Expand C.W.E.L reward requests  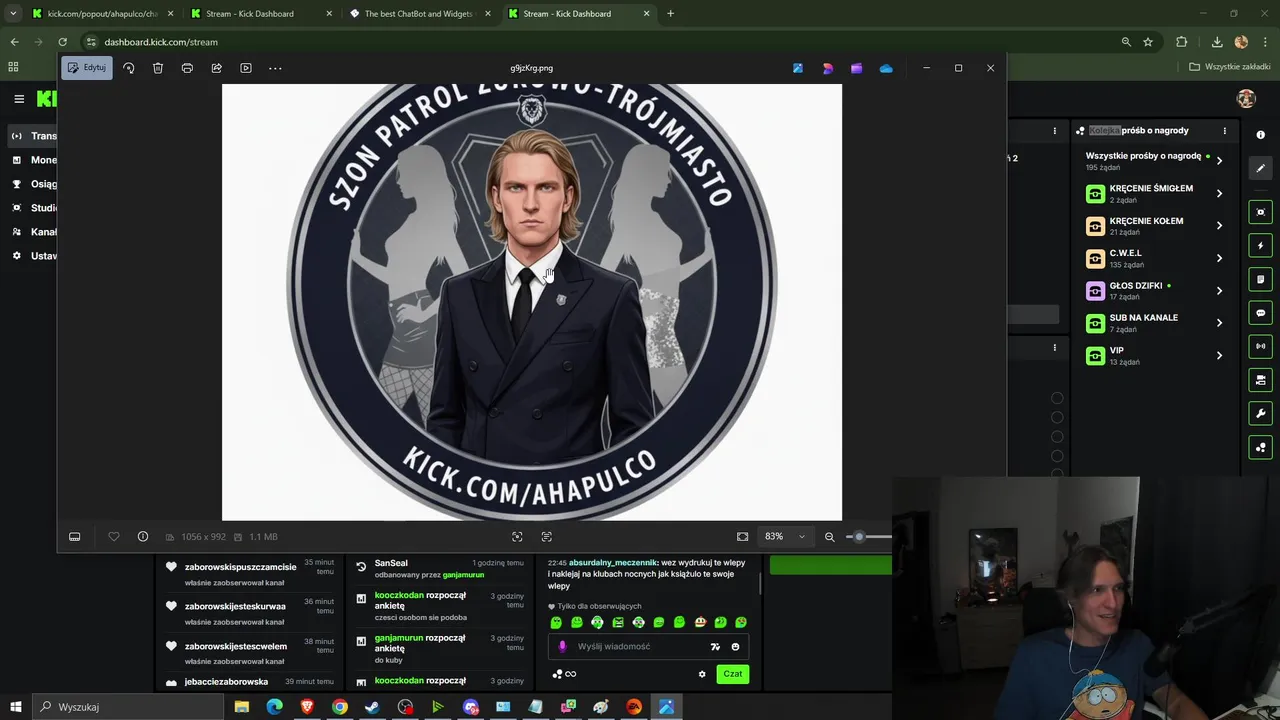click(x=1219, y=258)
